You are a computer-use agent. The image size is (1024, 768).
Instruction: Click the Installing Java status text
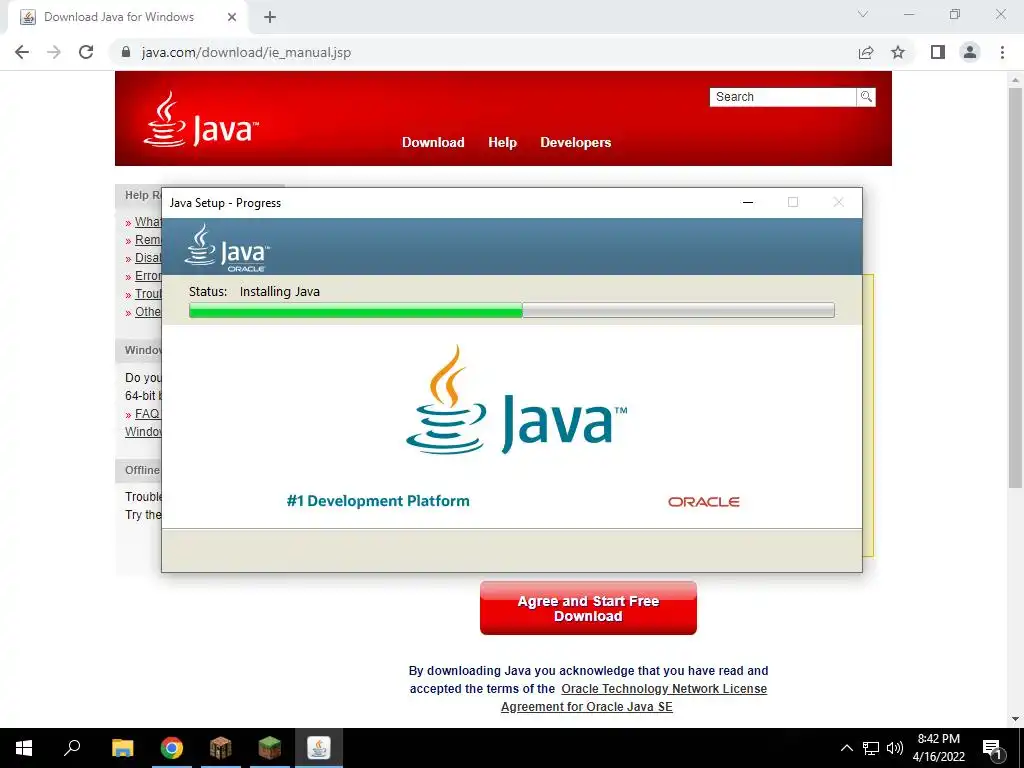pyautogui.click(x=280, y=292)
